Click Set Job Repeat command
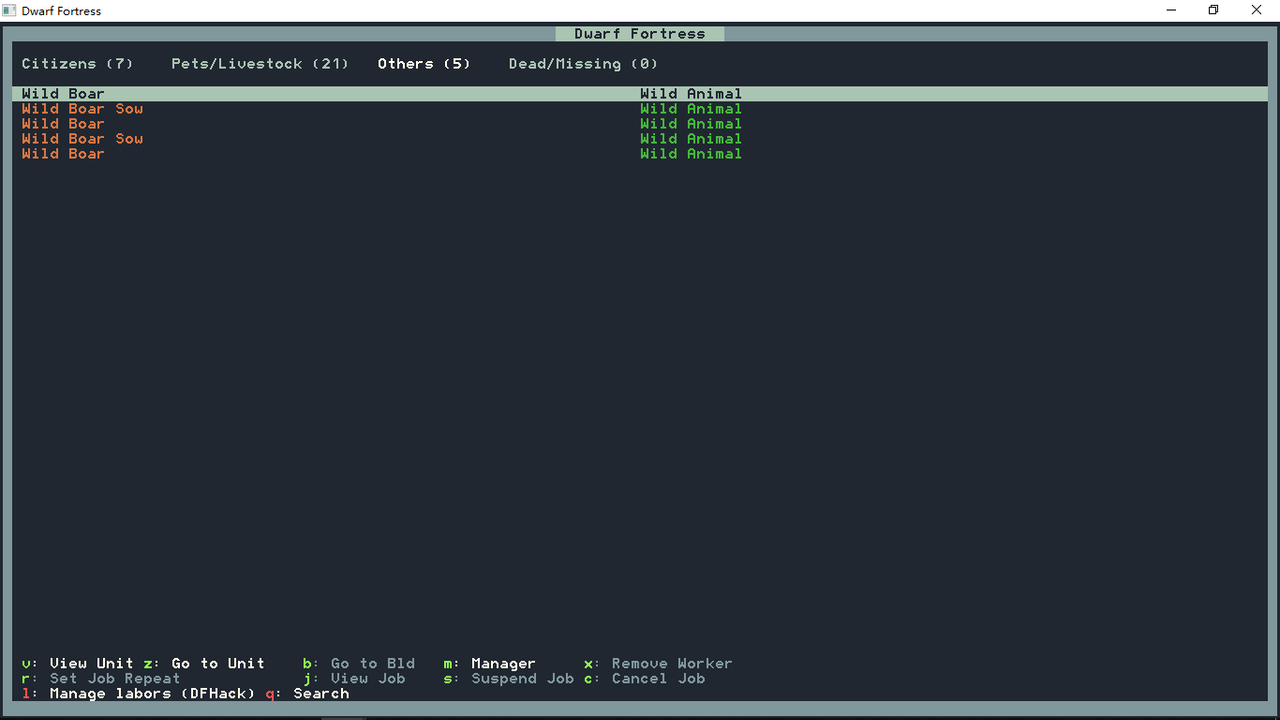 pos(101,679)
